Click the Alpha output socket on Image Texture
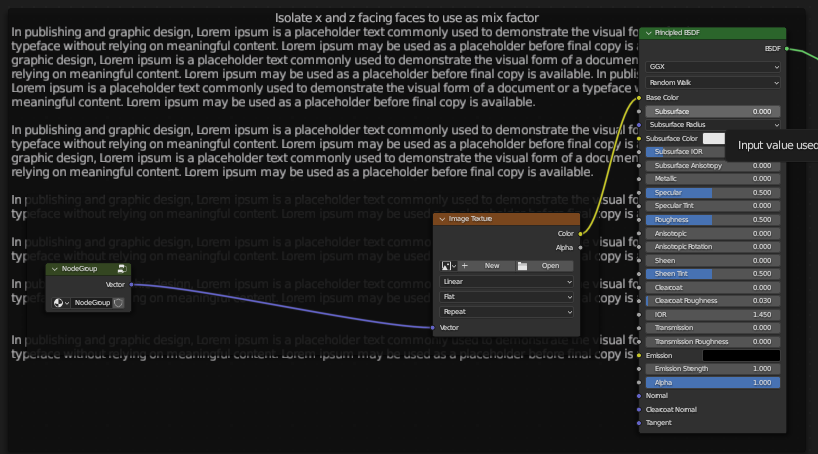The height and width of the screenshot is (454, 818). [x=580, y=248]
